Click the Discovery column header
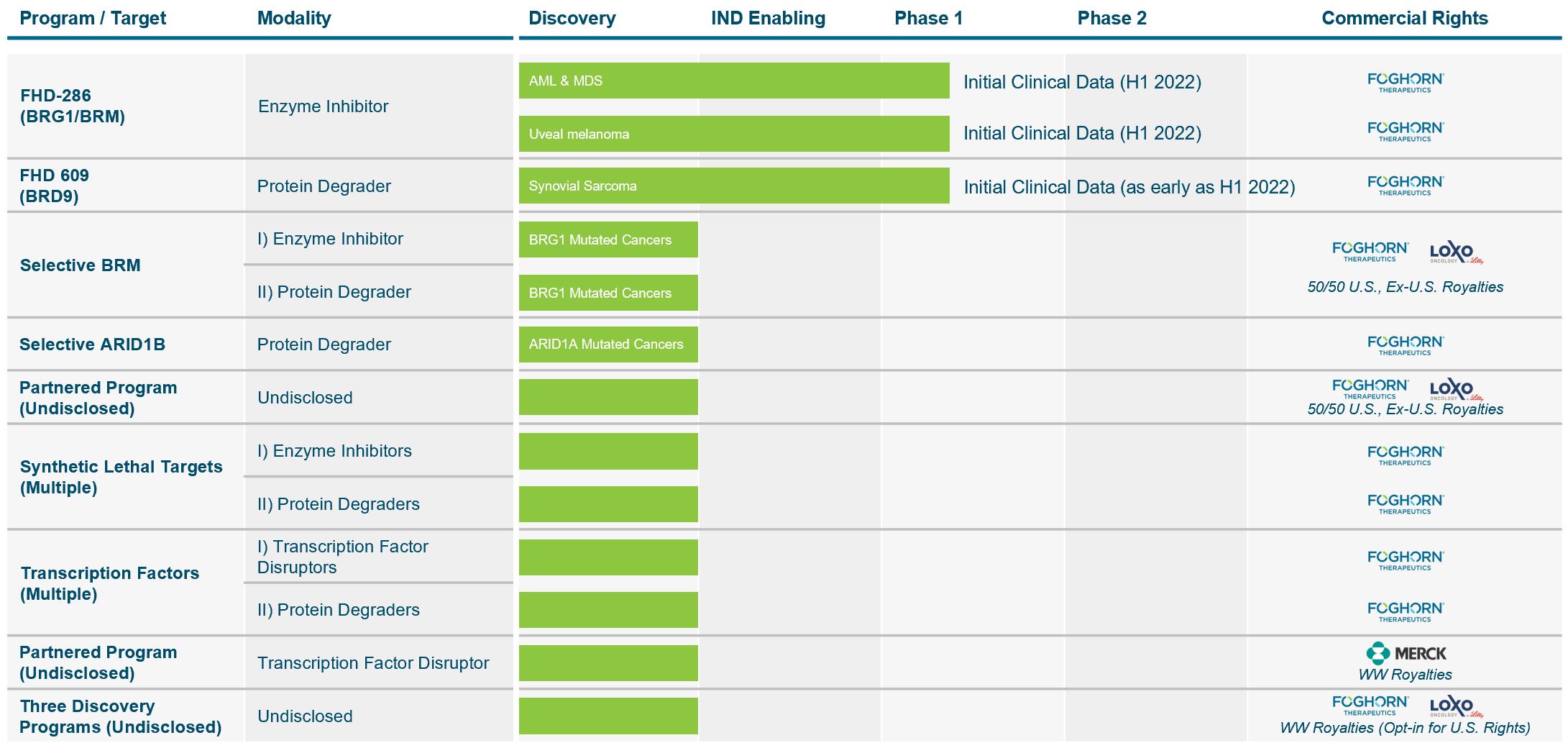Image resolution: width=1568 pixels, height=748 pixels. (572, 18)
